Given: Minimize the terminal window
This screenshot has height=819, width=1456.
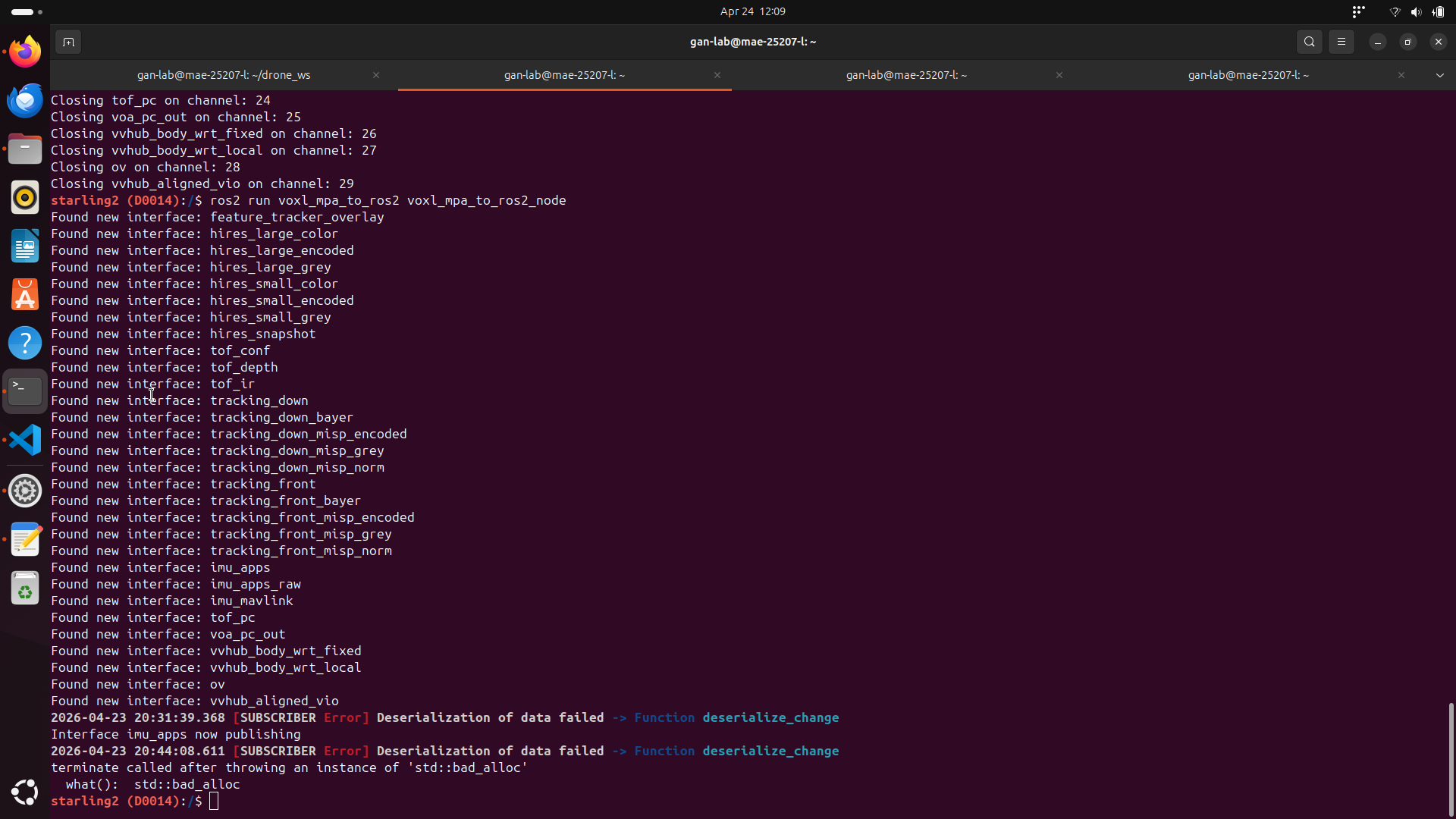Looking at the screenshot, I should pos(1378,42).
